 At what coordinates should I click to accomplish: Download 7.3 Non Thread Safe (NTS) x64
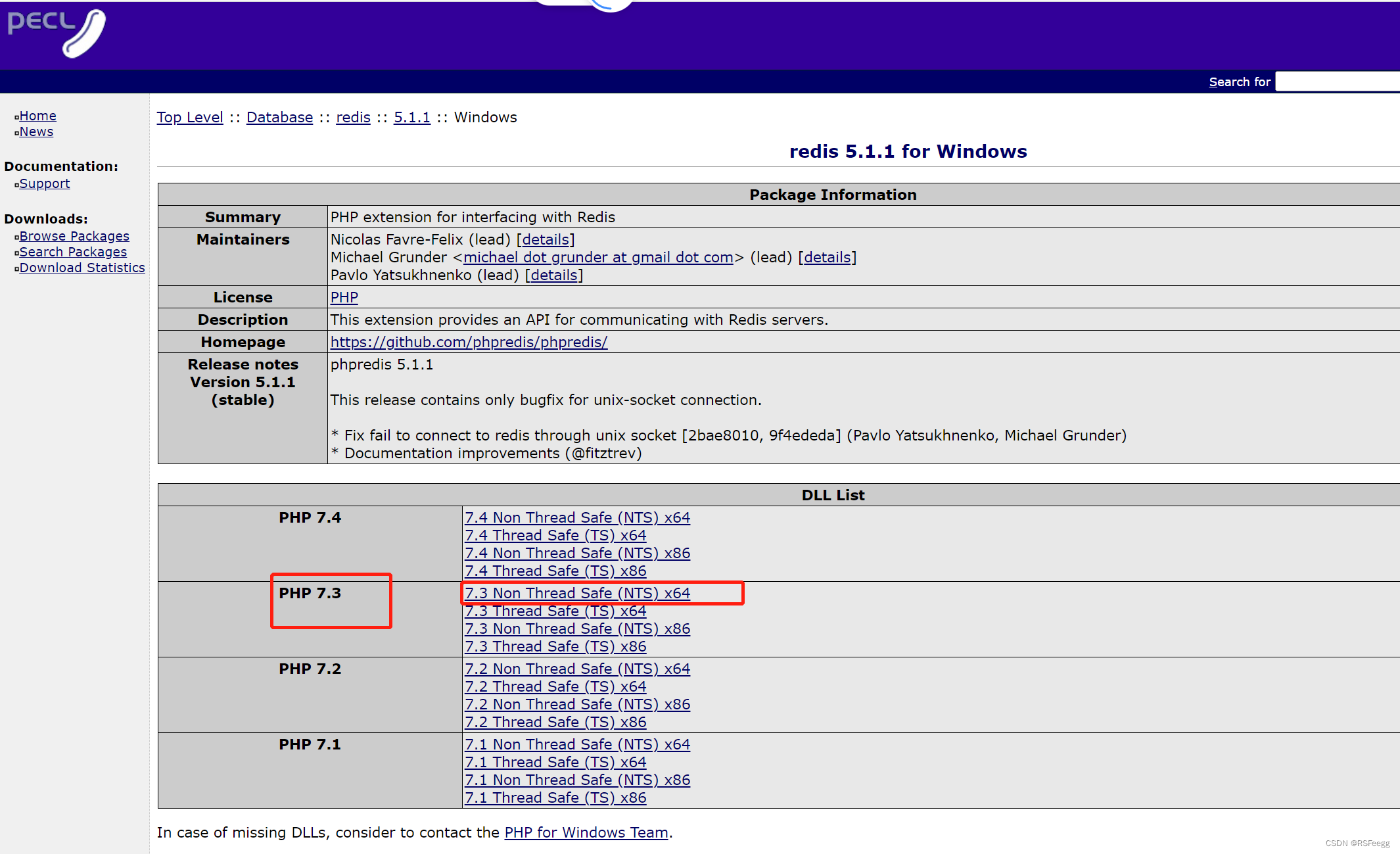[578, 593]
